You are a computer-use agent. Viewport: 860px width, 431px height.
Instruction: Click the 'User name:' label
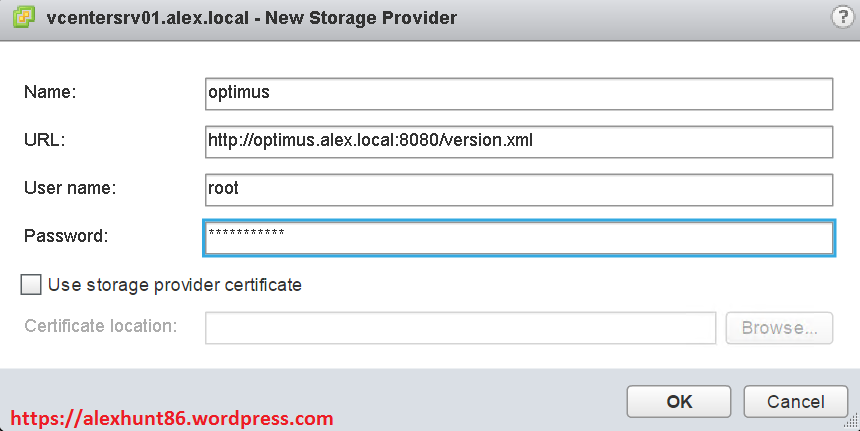(x=70, y=188)
